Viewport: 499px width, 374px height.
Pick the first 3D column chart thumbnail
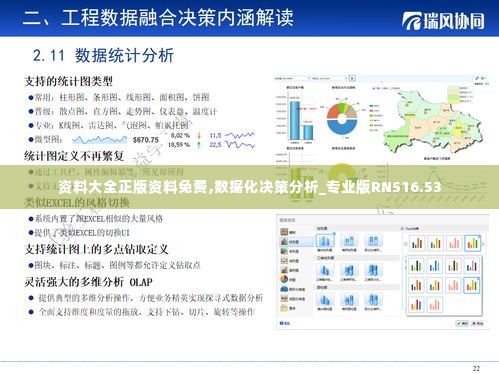[x=325, y=270]
